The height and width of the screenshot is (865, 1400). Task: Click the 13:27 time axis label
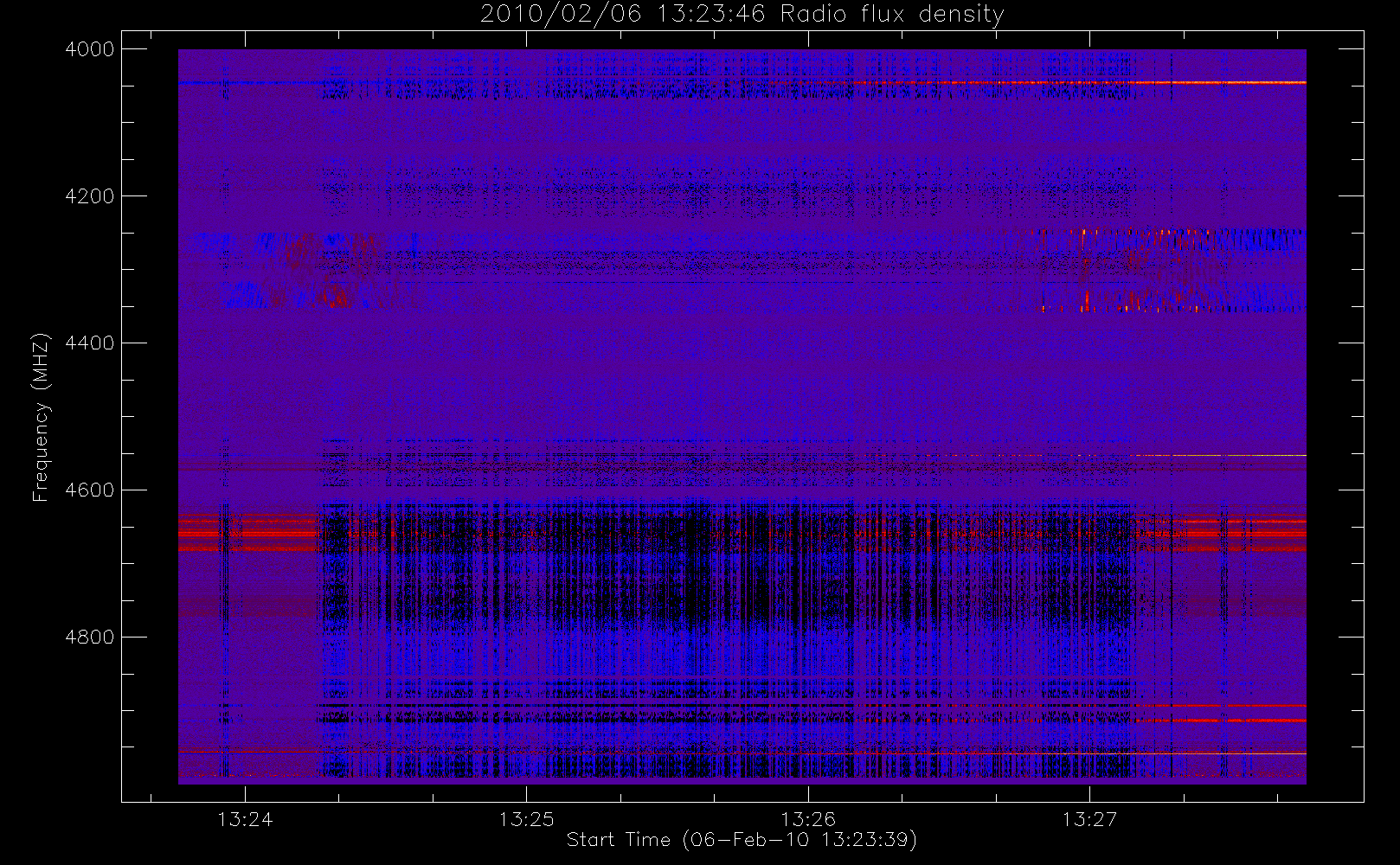pos(1089,819)
